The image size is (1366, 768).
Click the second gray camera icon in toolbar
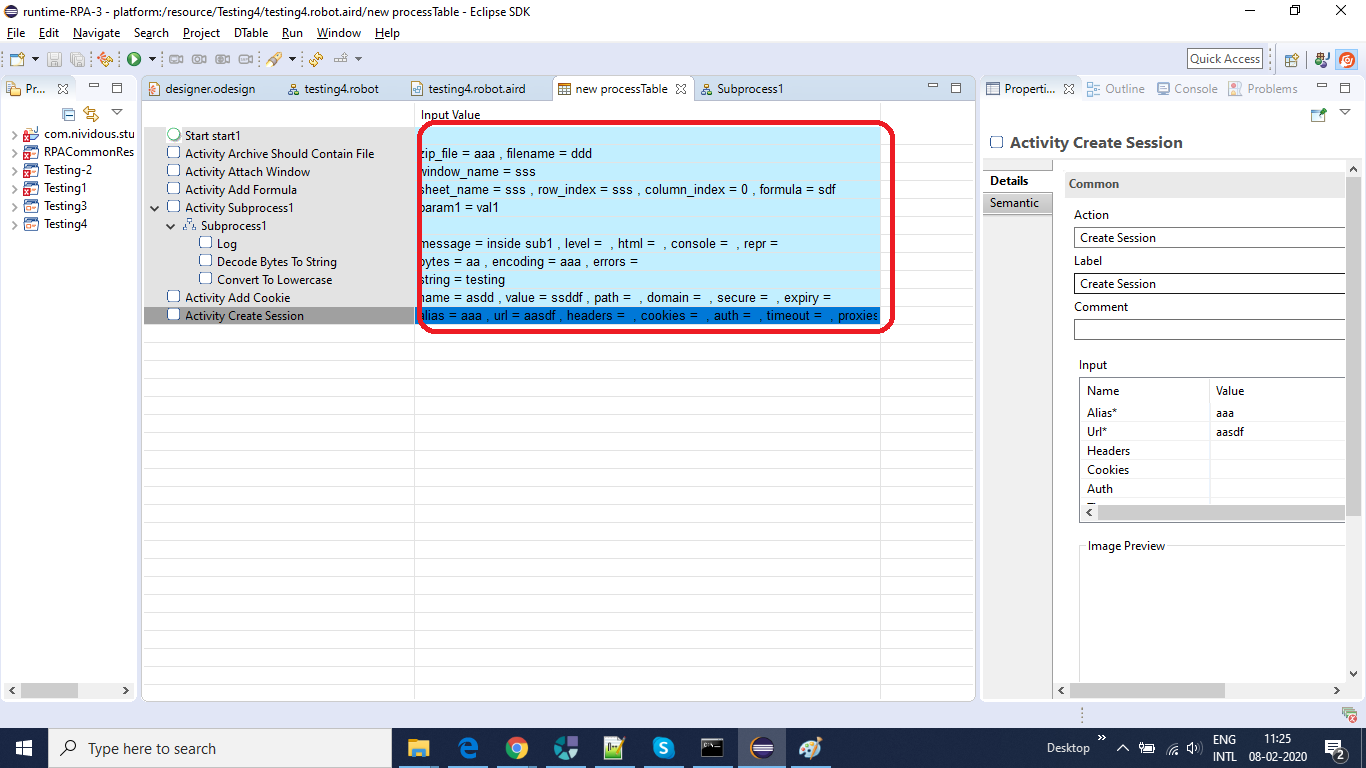pos(199,60)
